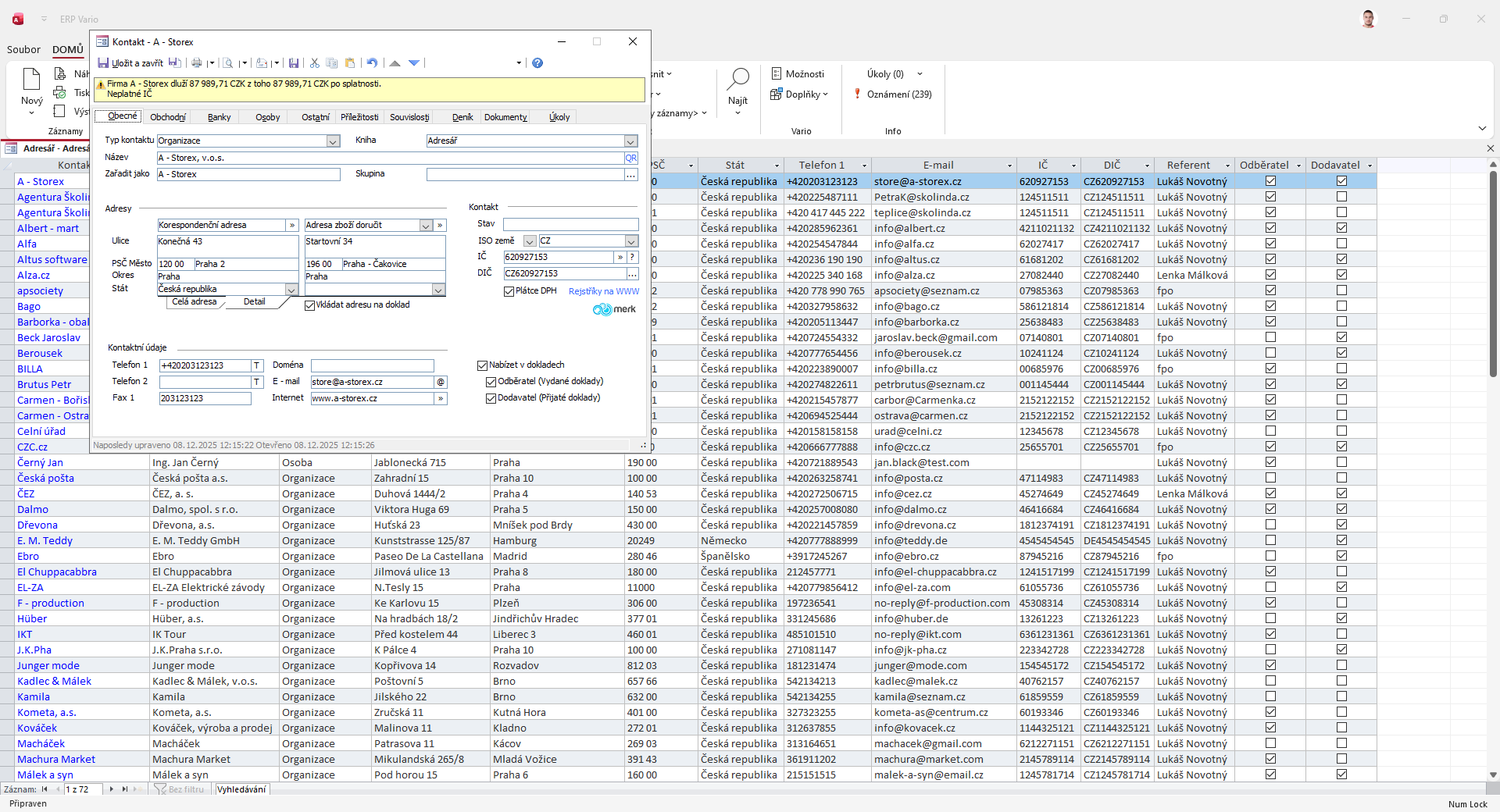Open the Dokumenty tab
Screen dimensions: 1500x812
pos(505,117)
